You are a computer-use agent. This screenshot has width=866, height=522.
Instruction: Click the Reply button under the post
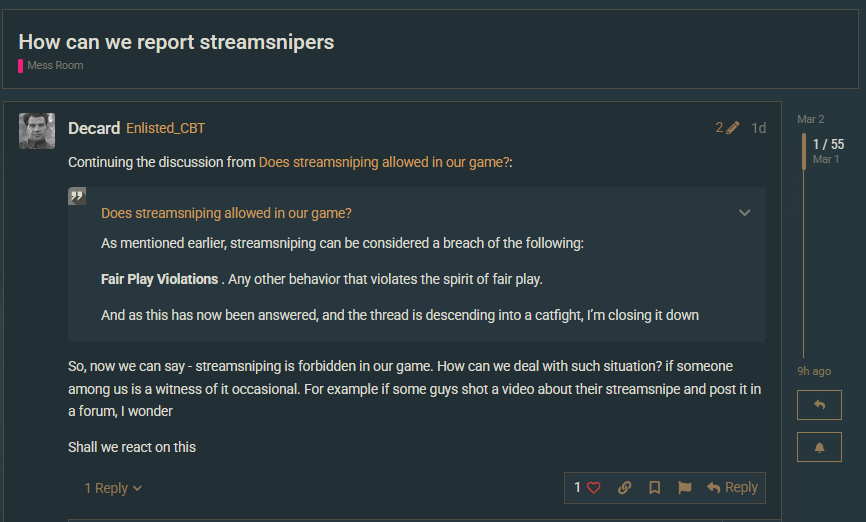point(732,488)
